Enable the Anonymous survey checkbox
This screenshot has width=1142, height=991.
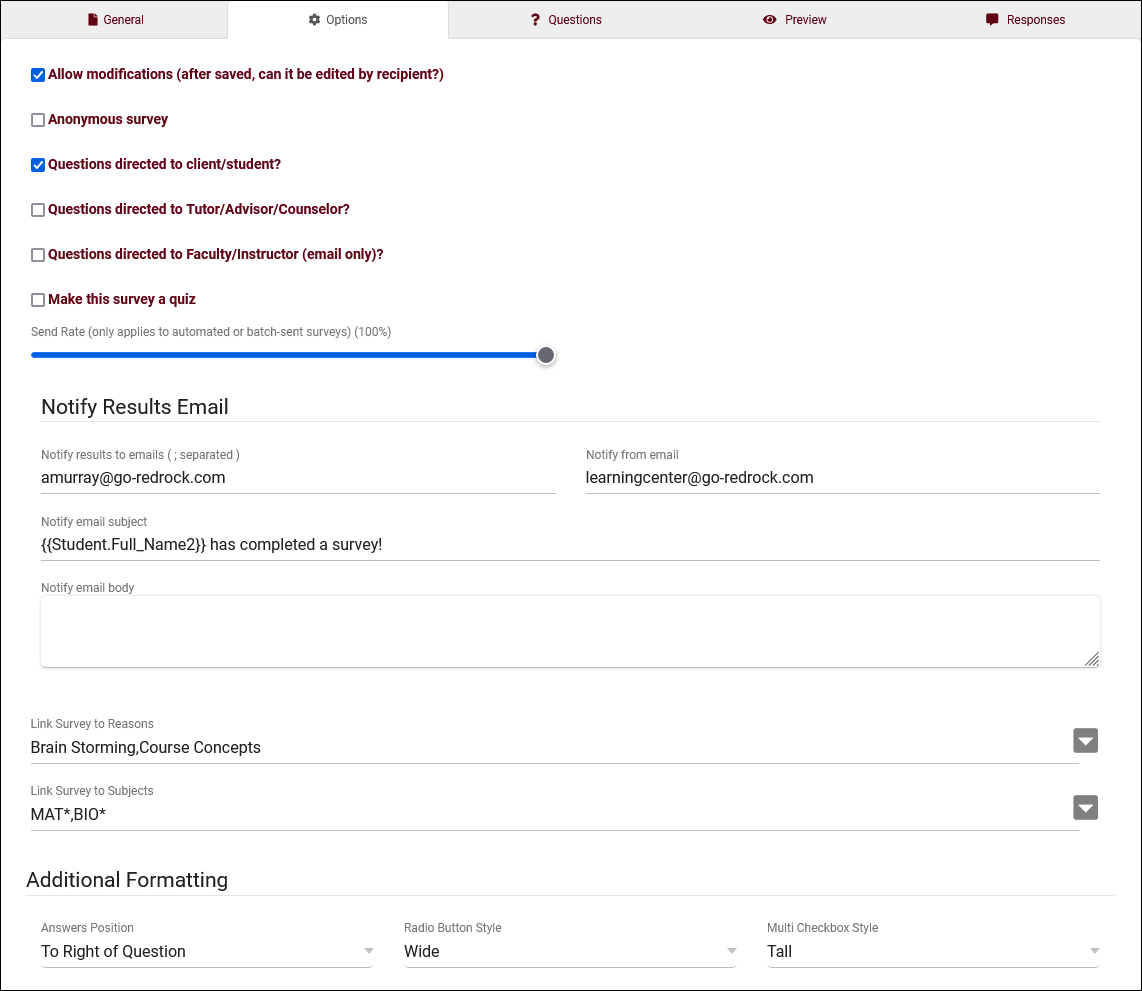[38, 120]
